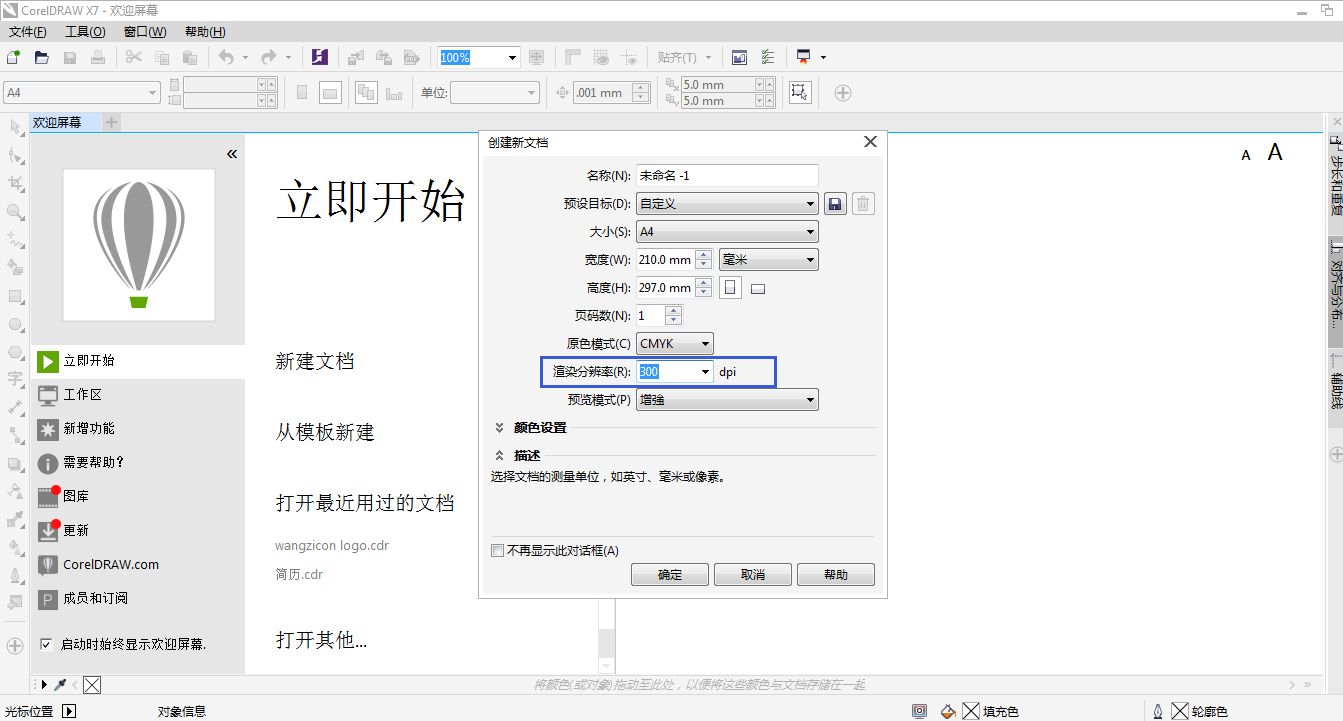The image size is (1343, 721).
Task: Open the zoom level 100% dropdown
Action: point(513,57)
